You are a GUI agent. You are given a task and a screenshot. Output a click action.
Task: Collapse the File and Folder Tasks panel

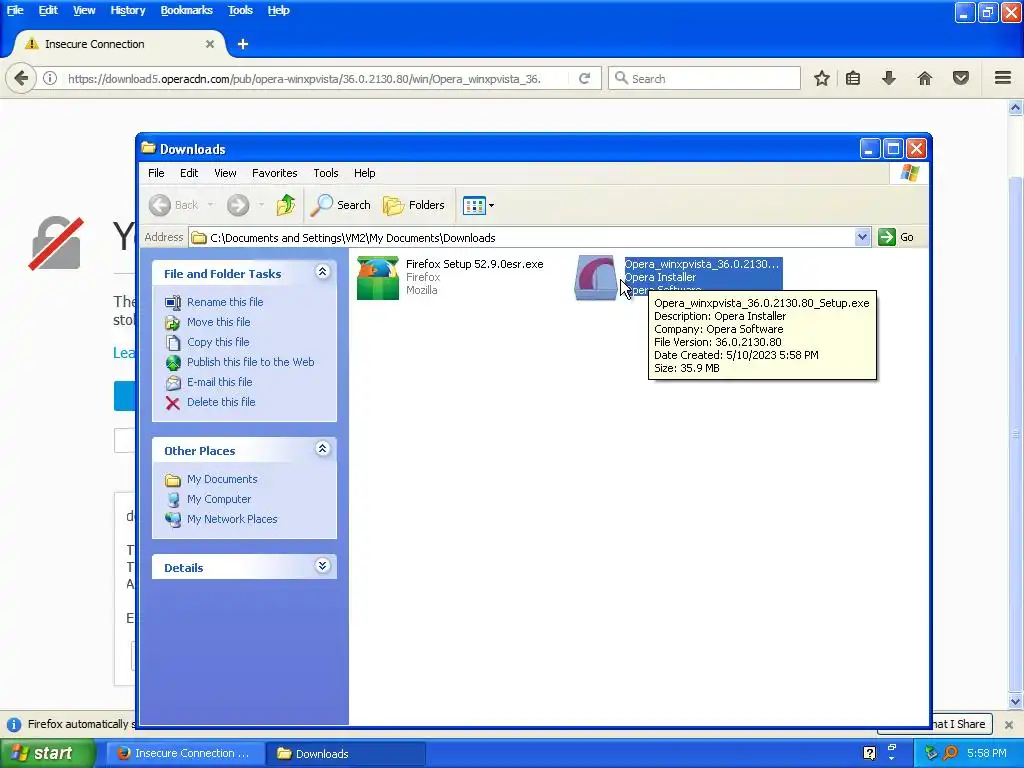point(322,272)
